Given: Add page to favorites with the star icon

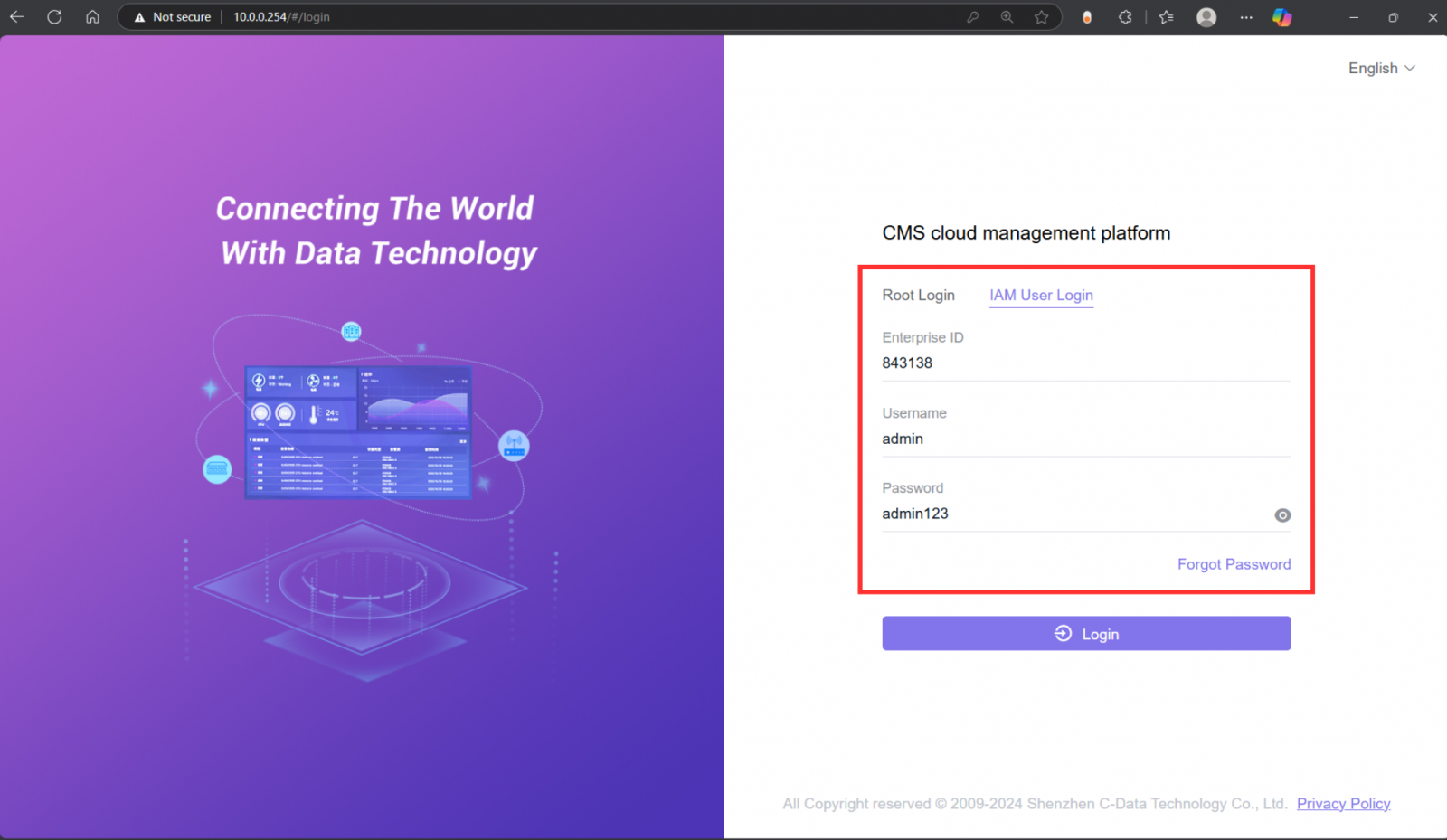Looking at the screenshot, I should 1042,17.
